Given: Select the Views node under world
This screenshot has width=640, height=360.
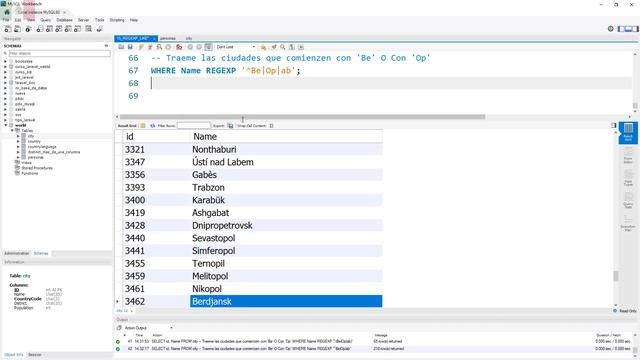Looking at the screenshot, I should pyautogui.click(x=27, y=162).
